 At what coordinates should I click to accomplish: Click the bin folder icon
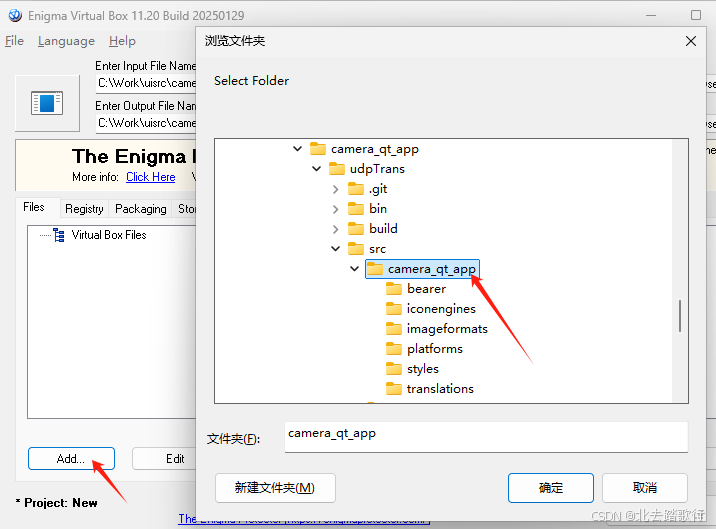point(356,209)
